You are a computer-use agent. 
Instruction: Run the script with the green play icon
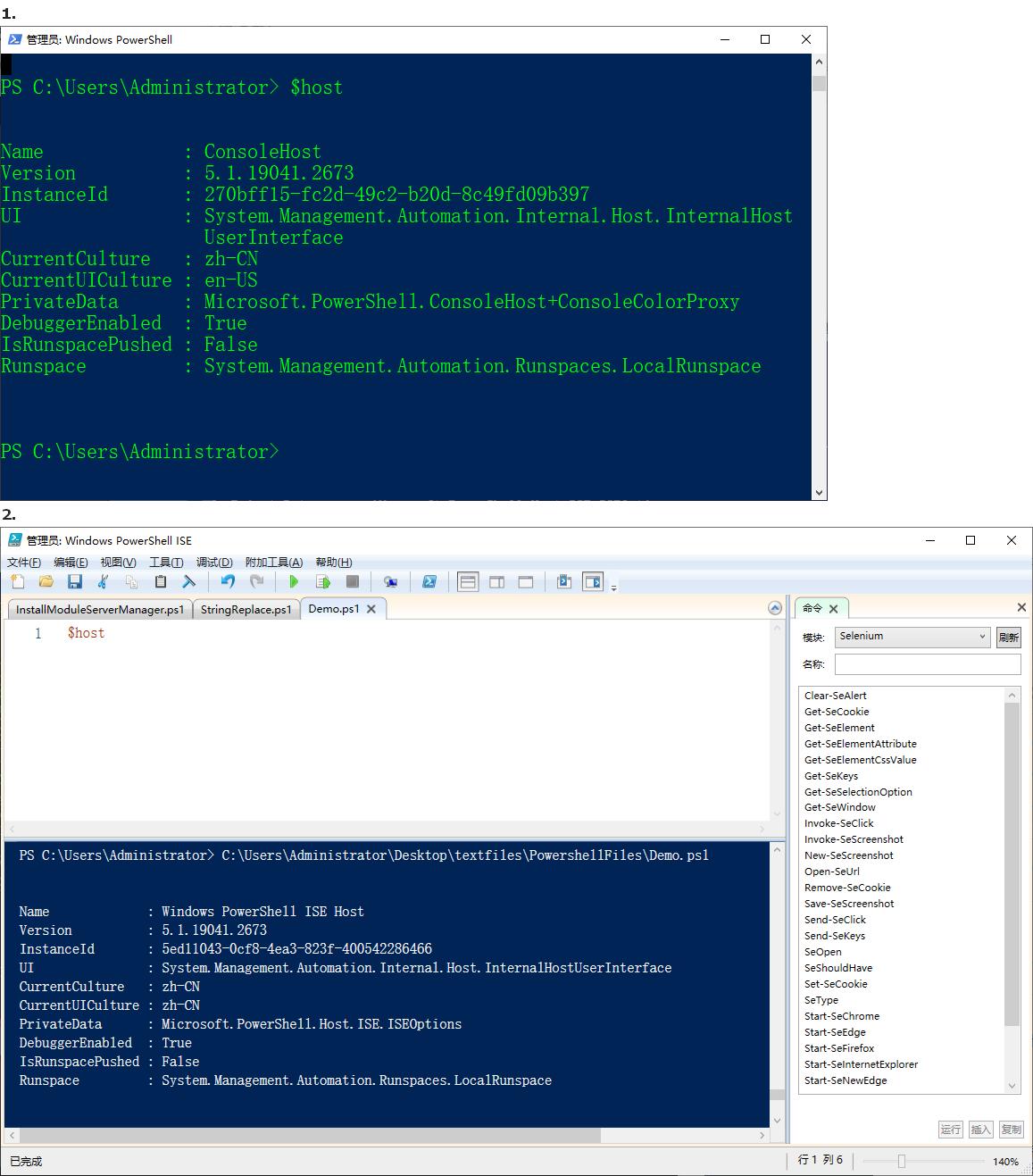coord(294,582)
